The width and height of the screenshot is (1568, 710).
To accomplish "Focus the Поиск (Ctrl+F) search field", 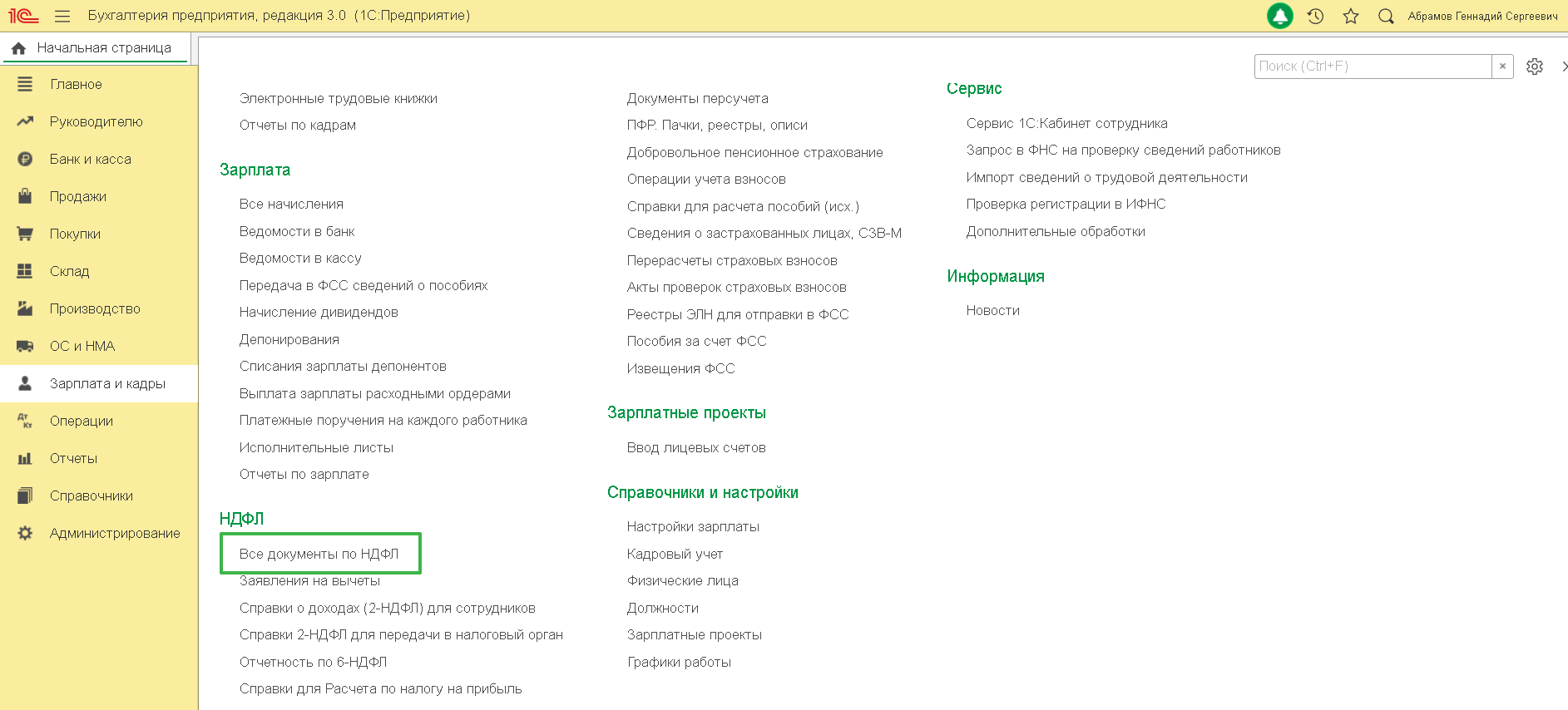I will (1373, 67).
